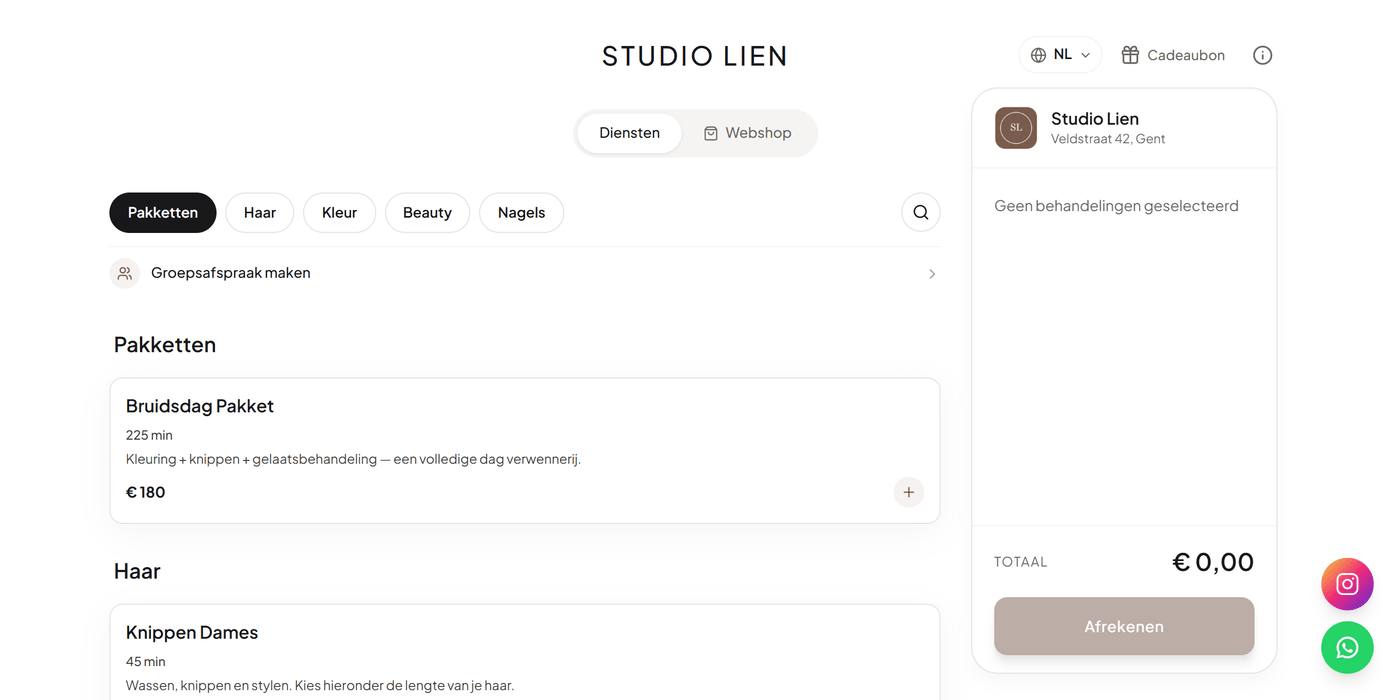
Task: Open the NL language dropdown
Action: point(1060,55)
